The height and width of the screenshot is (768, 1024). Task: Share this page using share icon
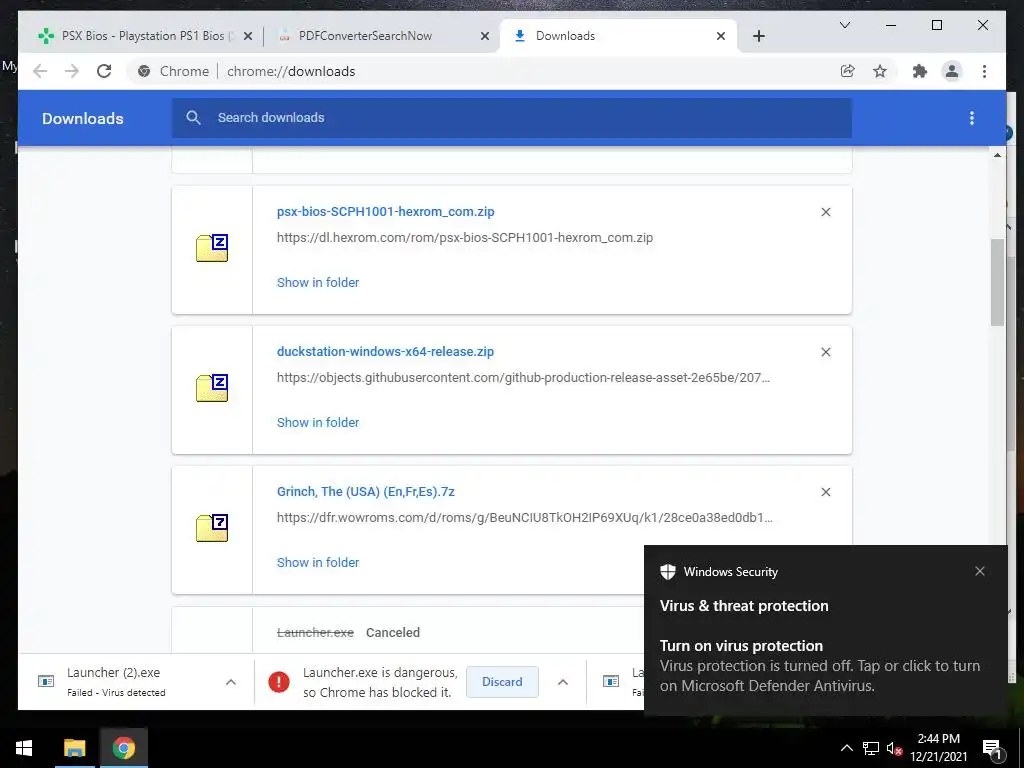(x=848, y=71)
